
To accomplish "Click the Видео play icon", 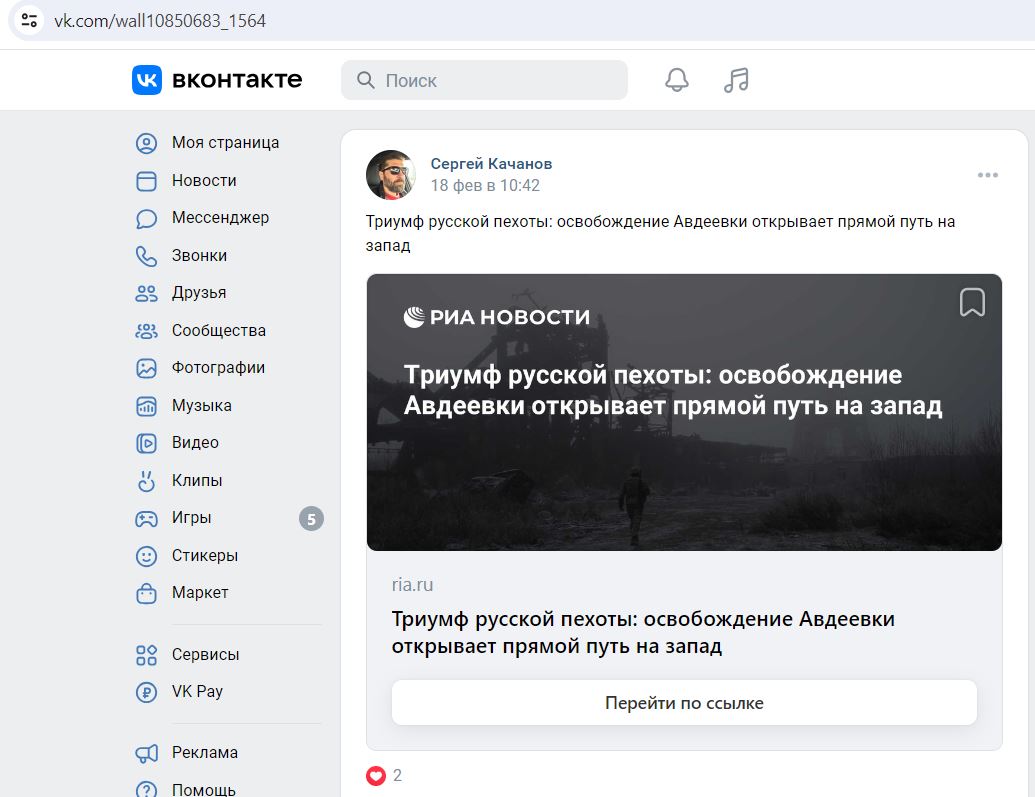I will click(146, 443).
